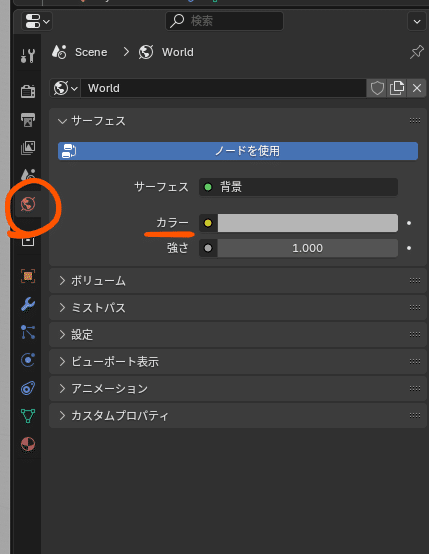
Task: Click the カラー color swatch
Action: [x=307, y=223]
